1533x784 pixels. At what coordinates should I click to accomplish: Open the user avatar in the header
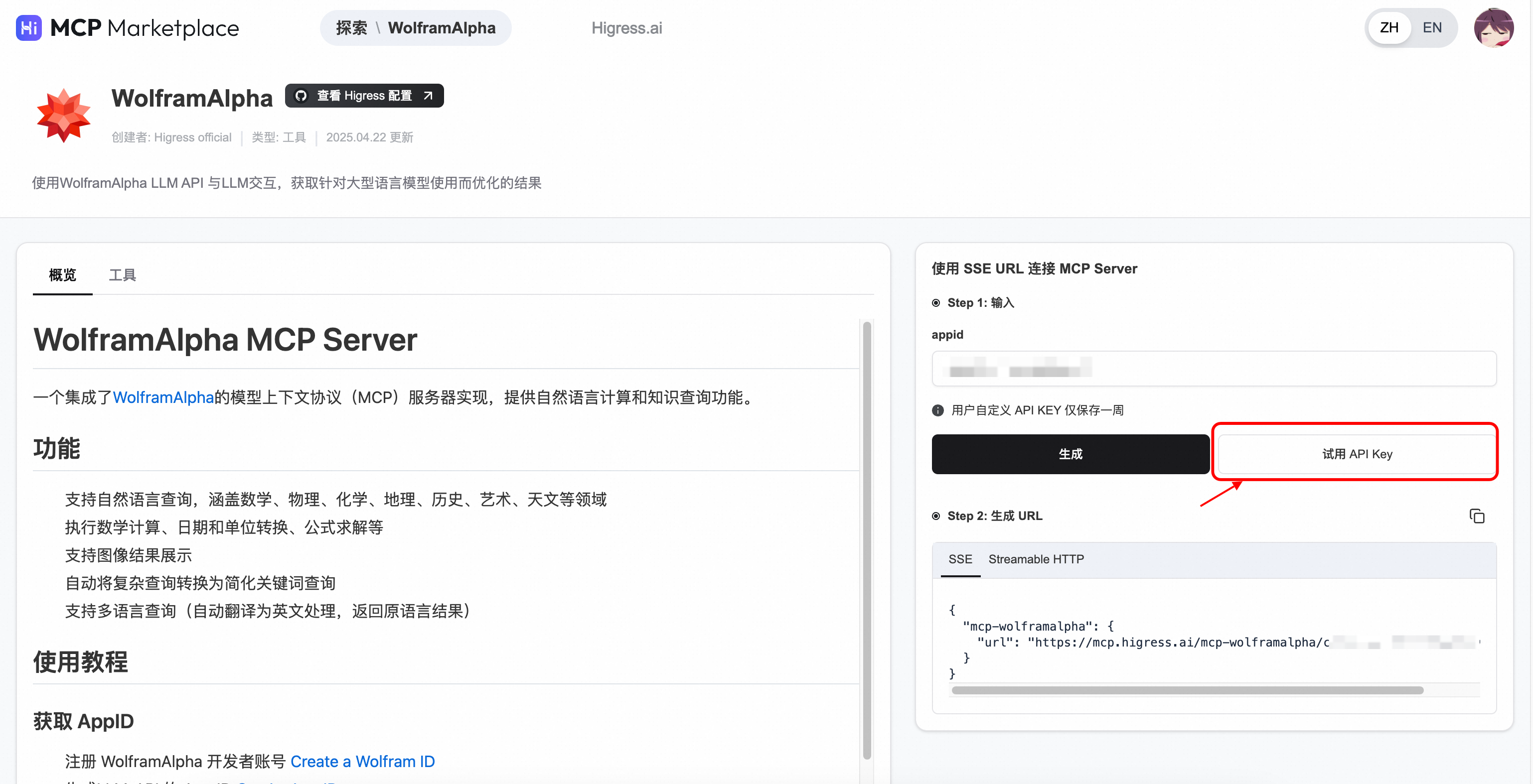(x=1493, y=28)
